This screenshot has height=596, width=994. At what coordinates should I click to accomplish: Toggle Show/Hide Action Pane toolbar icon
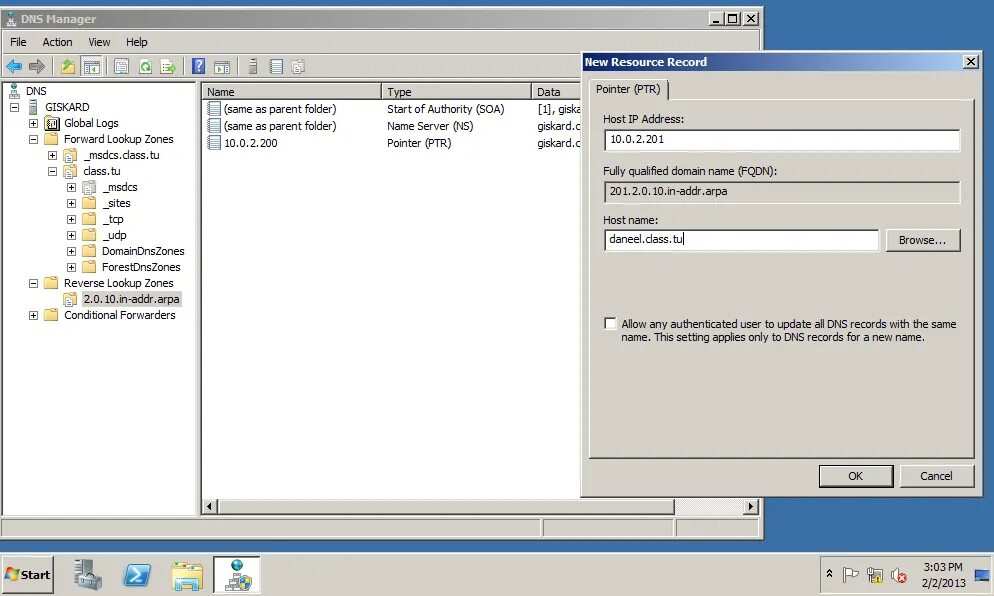pos(222,66)
